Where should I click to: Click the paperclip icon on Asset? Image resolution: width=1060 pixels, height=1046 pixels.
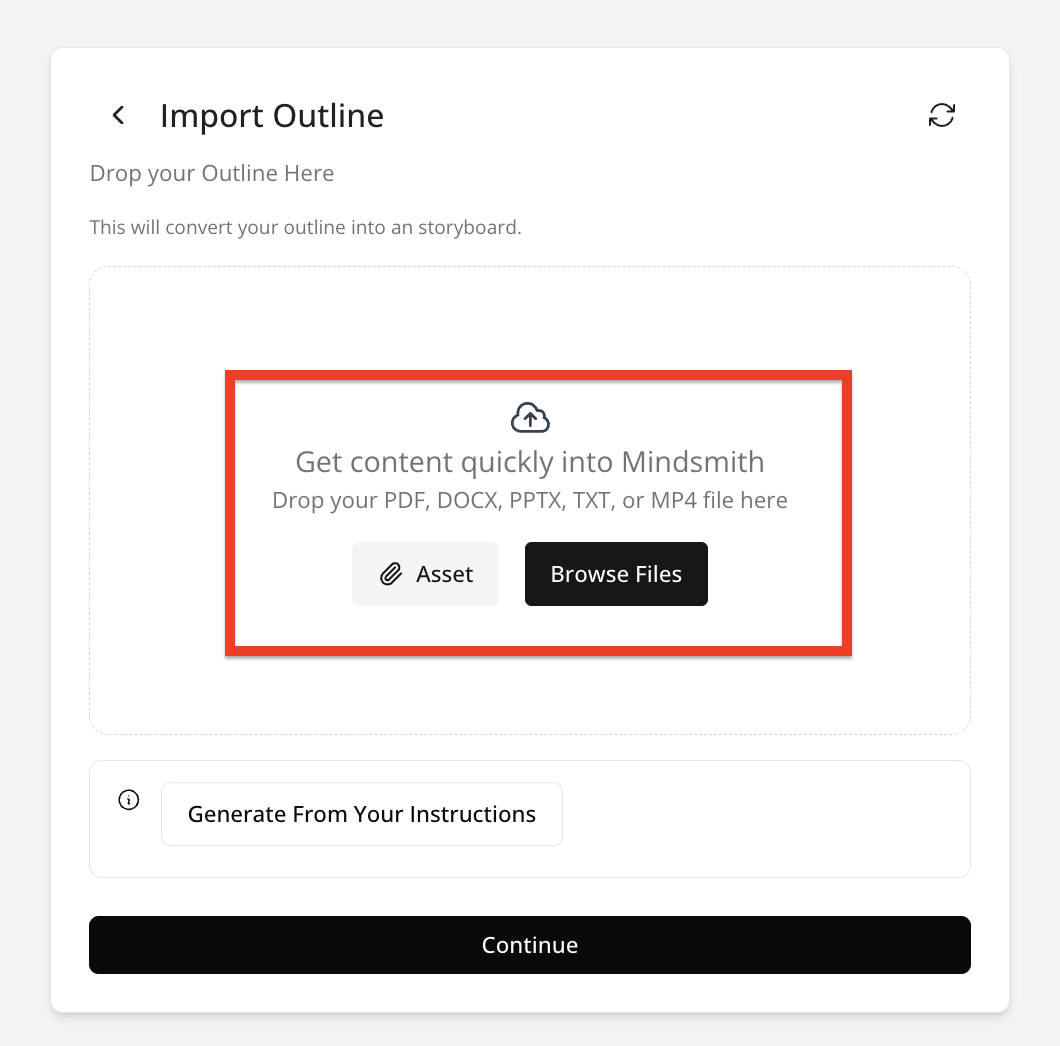[390, 575]
